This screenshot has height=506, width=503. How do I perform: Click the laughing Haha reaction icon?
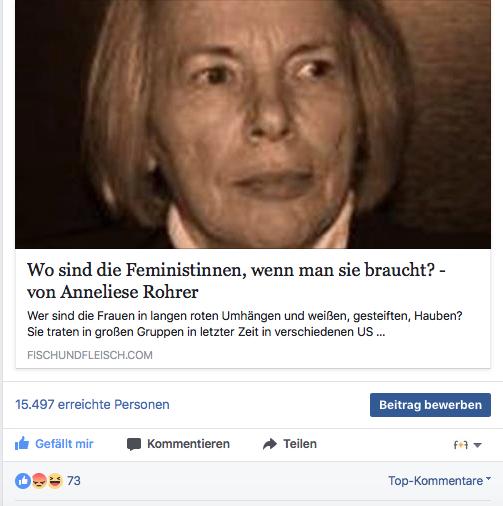55,481
